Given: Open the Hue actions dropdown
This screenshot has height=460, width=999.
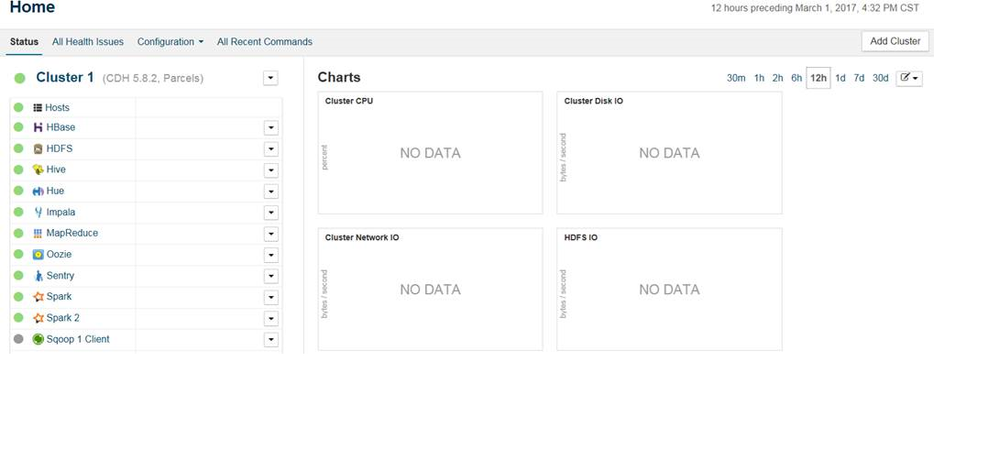Looking at the screenshot, I should 271,191.
